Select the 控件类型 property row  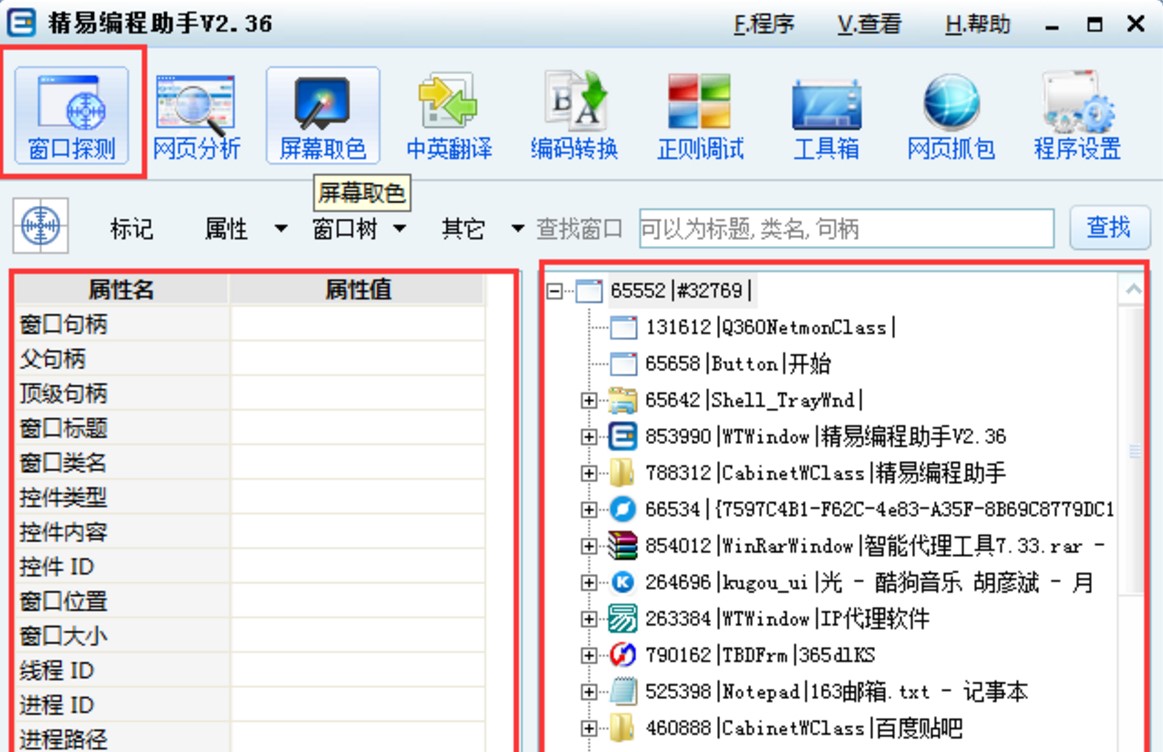click(x=250, y=498)
